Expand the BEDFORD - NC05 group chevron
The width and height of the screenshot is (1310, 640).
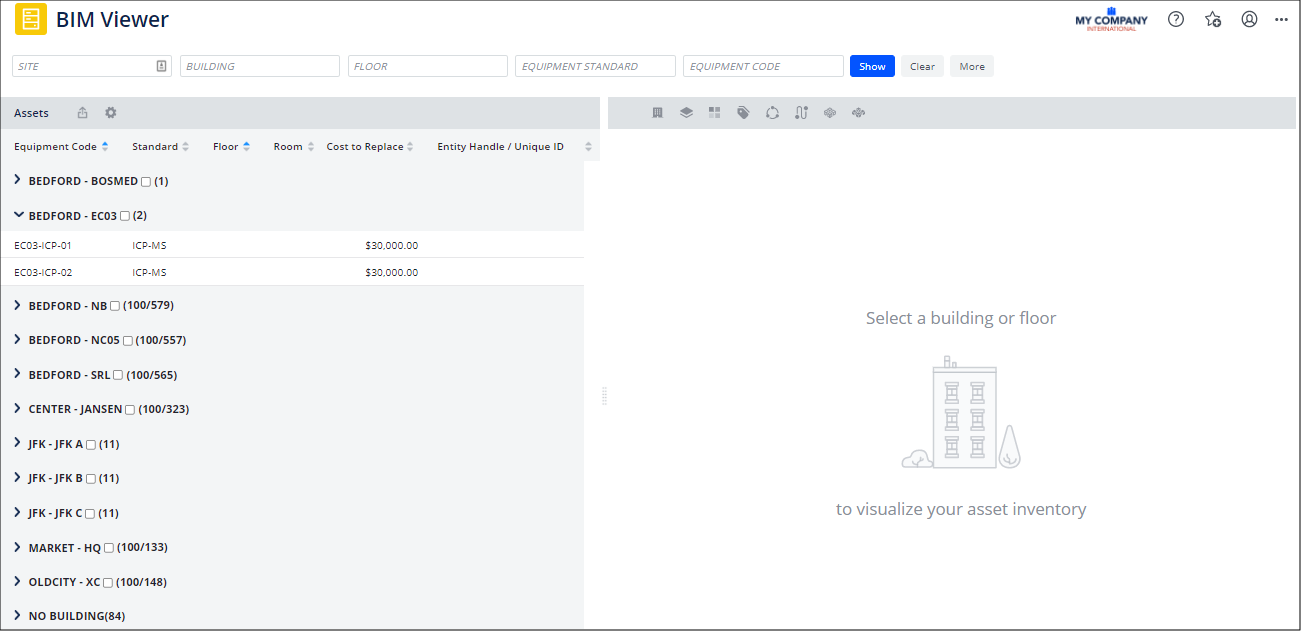click(x=18, y=340)
